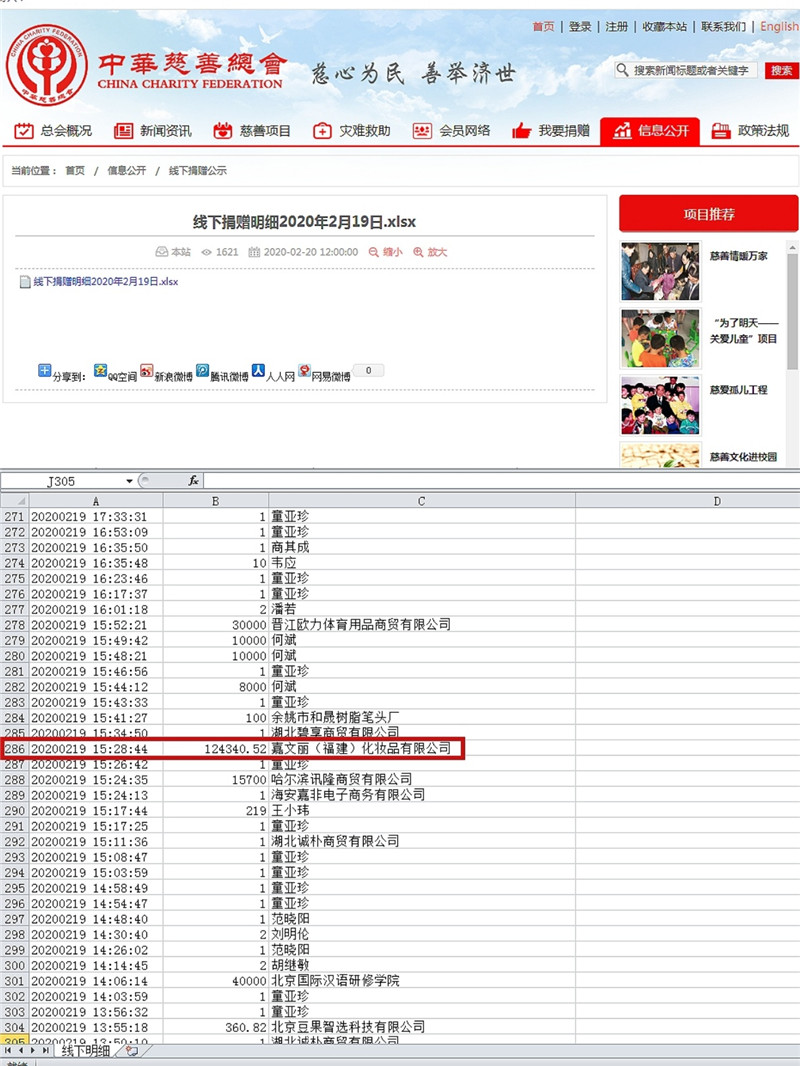Download 线下捐赠明细2020年2月19日.xlsx attachment link
The height and width of the screenshot is (1066, 800).
106,281
